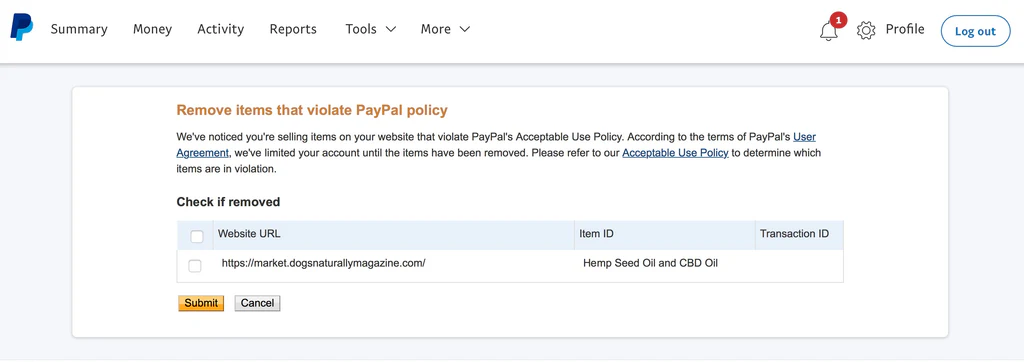Screen dimensions: 1024x362
Task: Open the Activity menu item
Action: pos(221,29)
